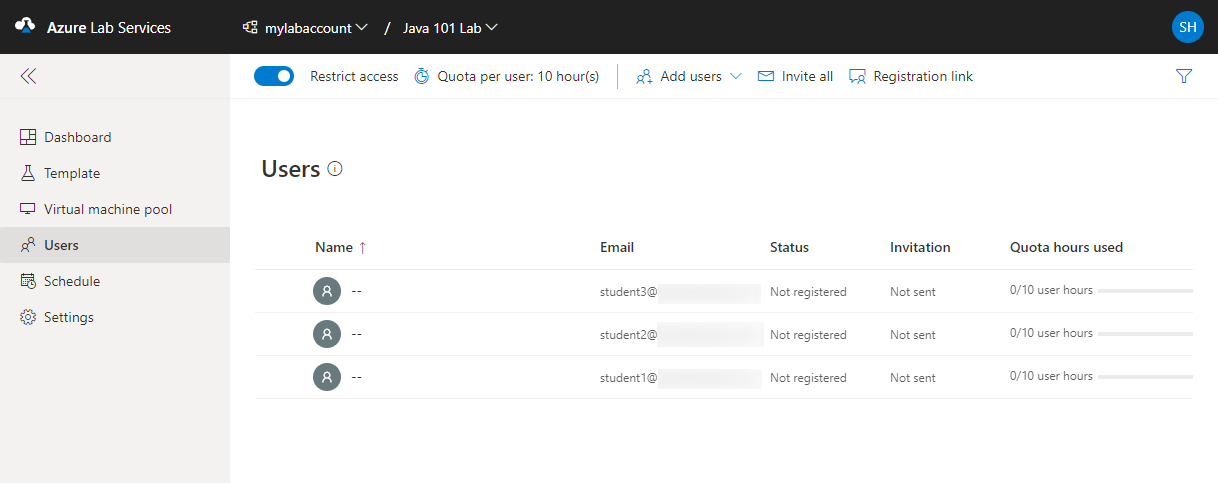Click the Azure Lab Services title
This screenshot has width=1218, height=483.
point(109,28)
